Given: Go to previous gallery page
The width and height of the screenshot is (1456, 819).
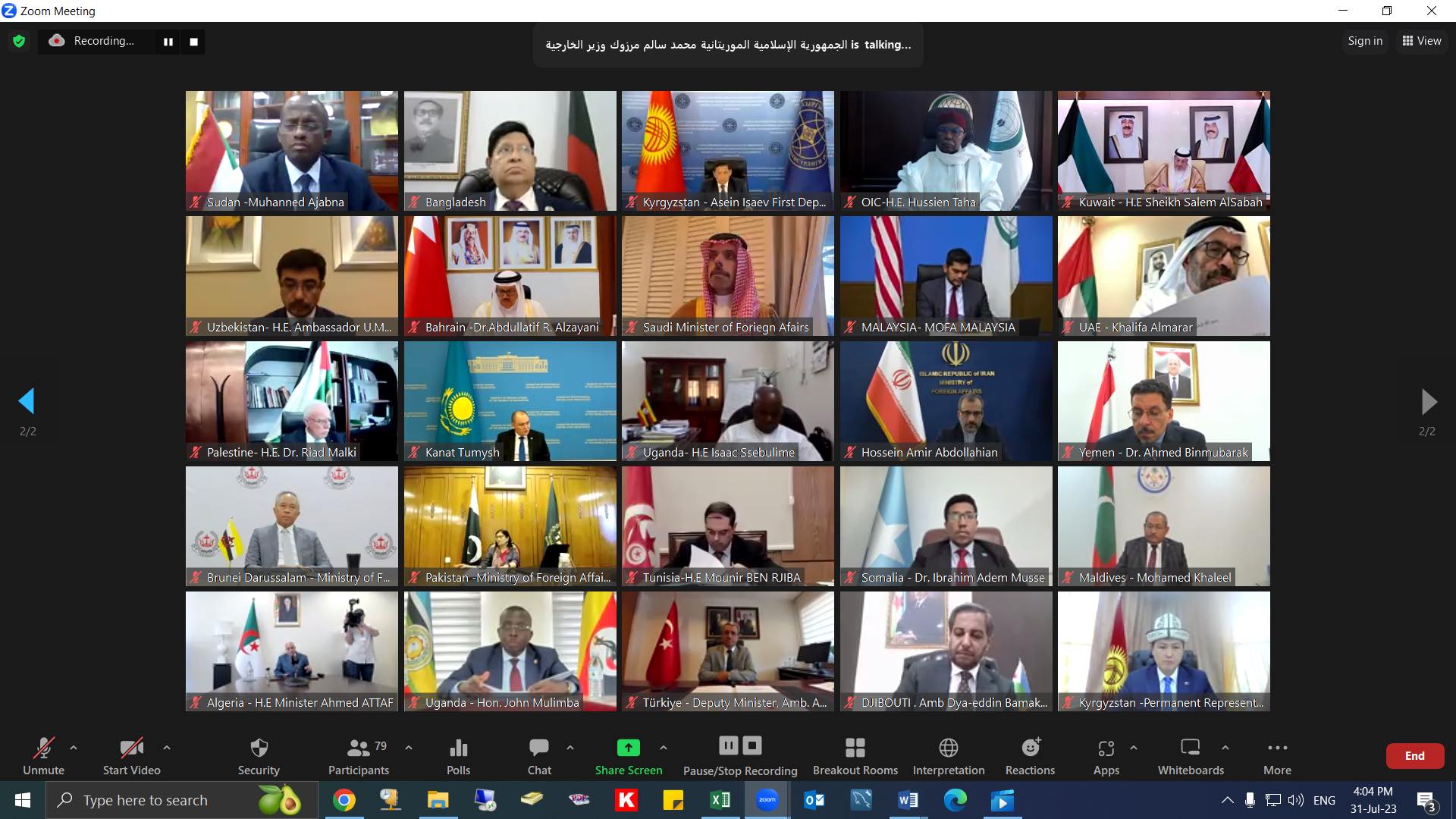Looking at the screenshot, I should 27,401.
